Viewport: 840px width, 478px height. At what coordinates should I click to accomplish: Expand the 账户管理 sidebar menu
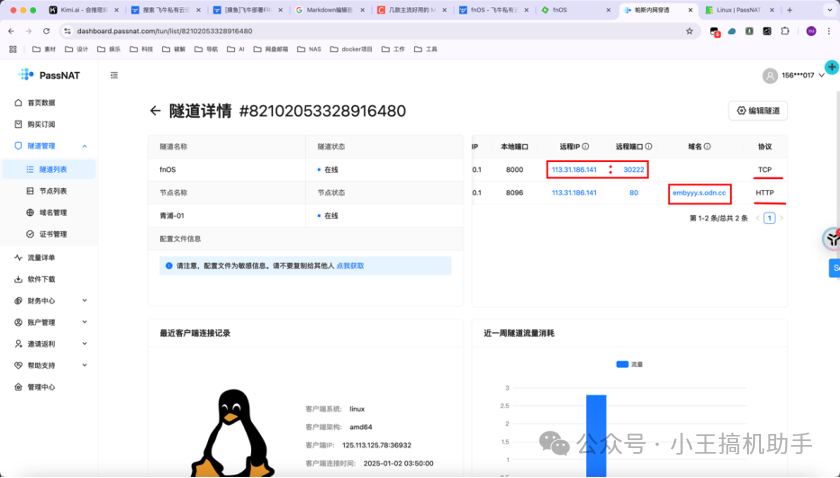tap(84, 322)
